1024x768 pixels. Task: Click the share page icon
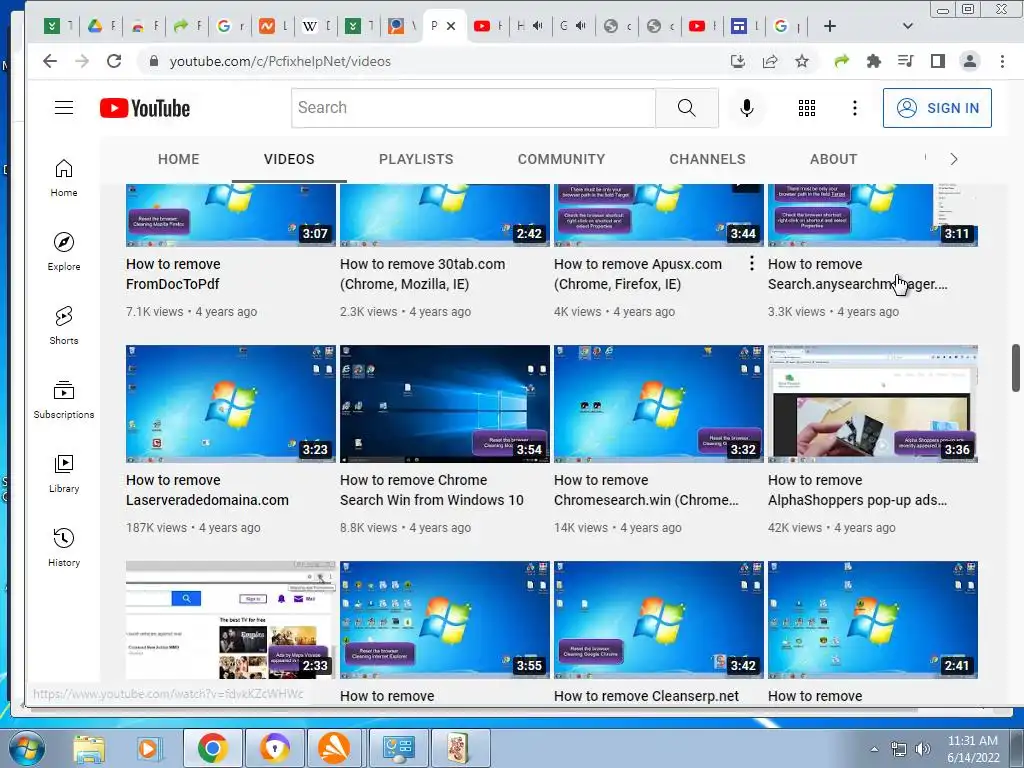point(770,61)
